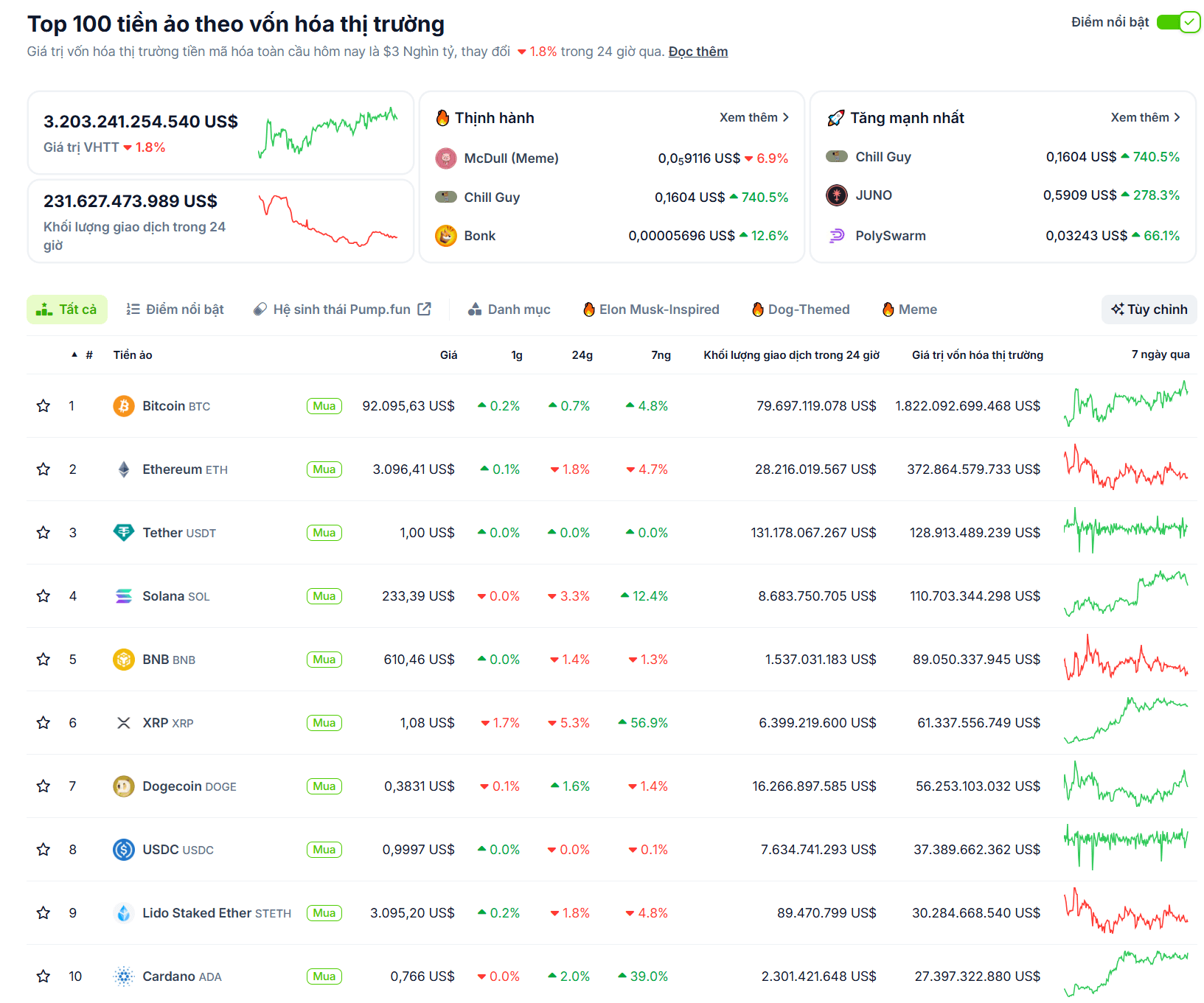Select the Meme category tab
Screen dimensions: 1204x1003
coord(910,310)
